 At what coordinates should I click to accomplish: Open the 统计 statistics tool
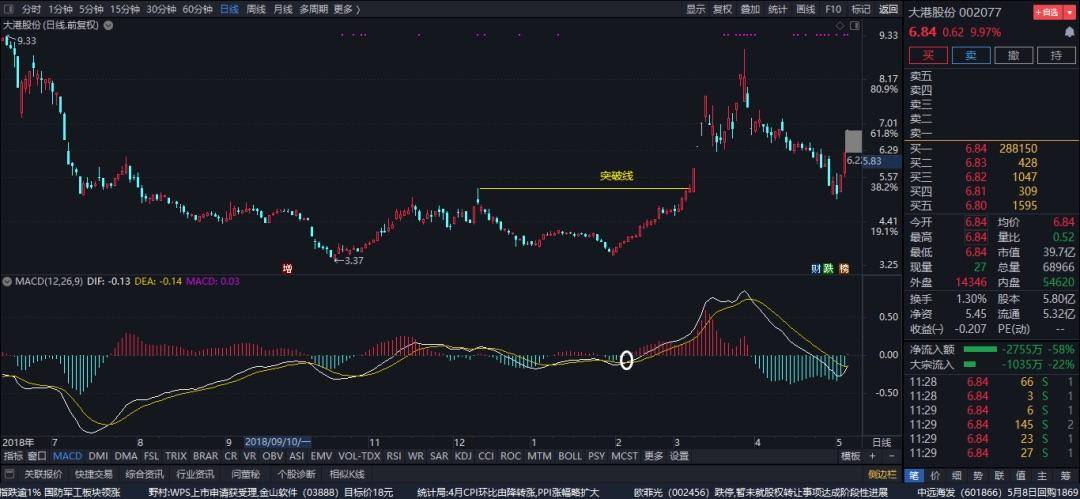[x=778, y=9]
